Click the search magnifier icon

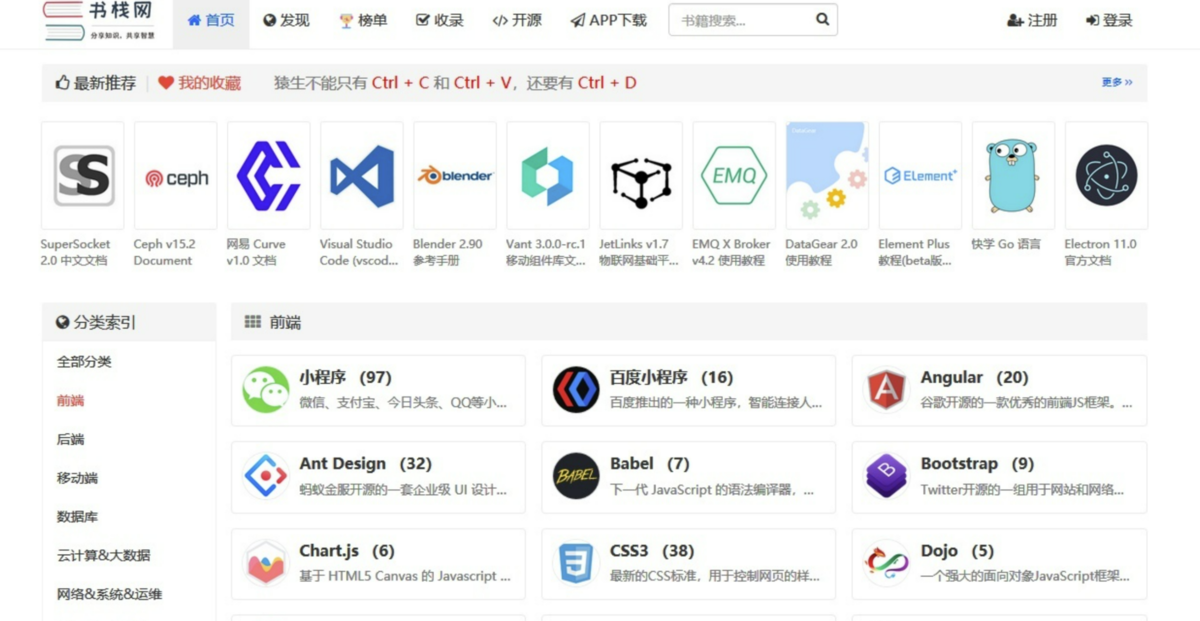pos(821,18)
